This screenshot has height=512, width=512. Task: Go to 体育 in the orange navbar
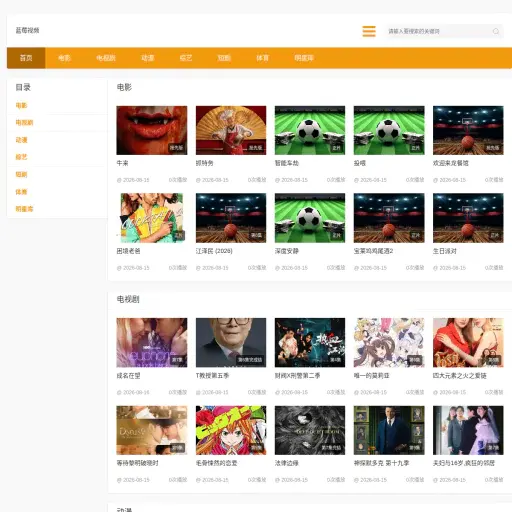click(x=262, y=58)
